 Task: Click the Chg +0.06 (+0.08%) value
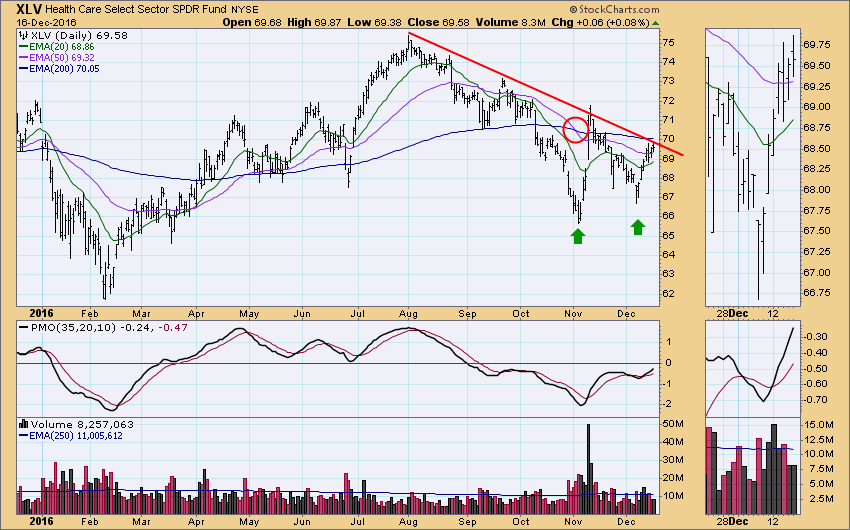click(601, 23)
